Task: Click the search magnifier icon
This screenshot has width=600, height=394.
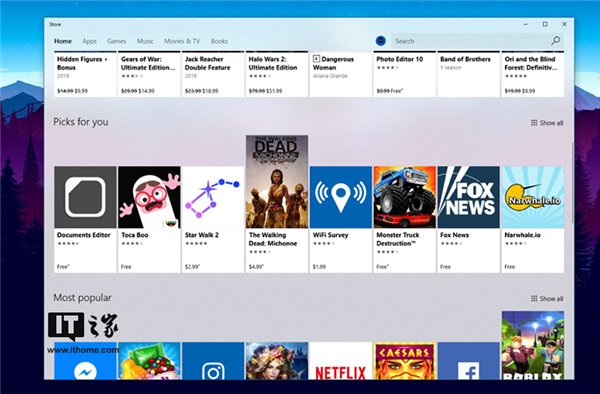Action: (x=555, y=41)
